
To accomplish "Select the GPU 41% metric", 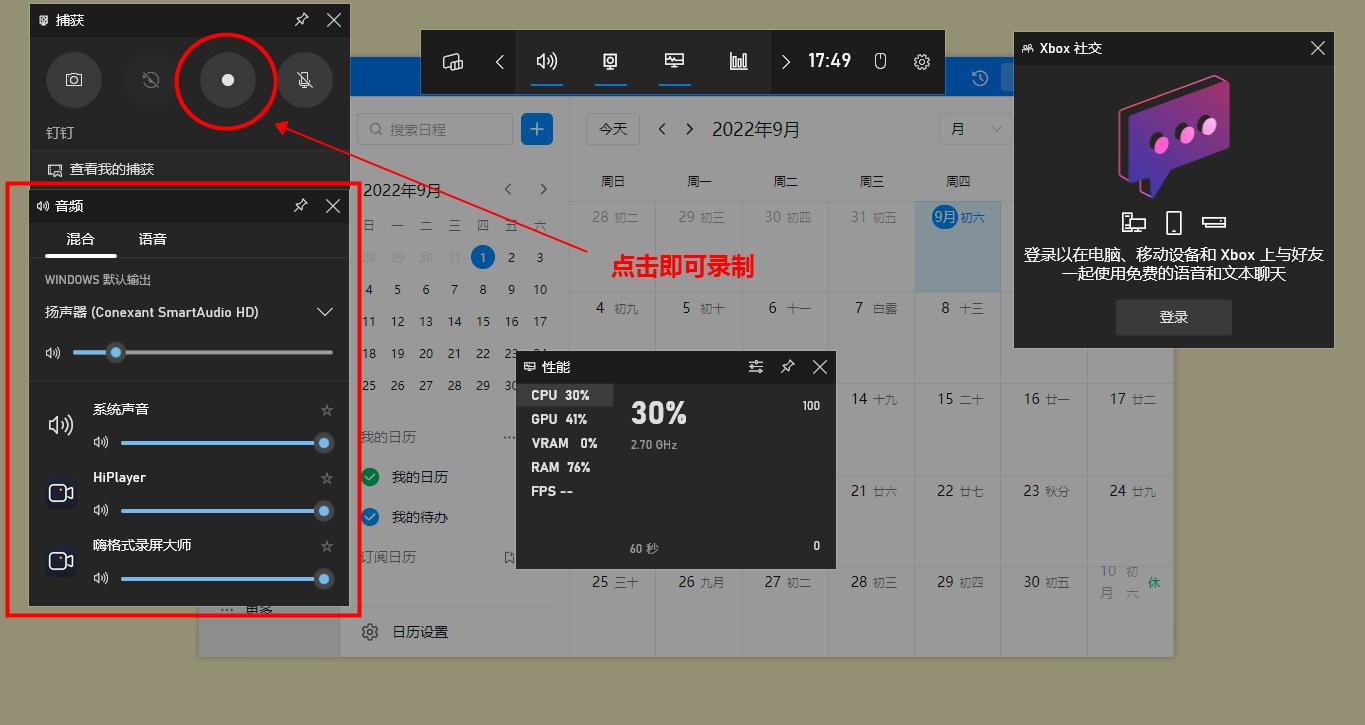I will point(566,419).
